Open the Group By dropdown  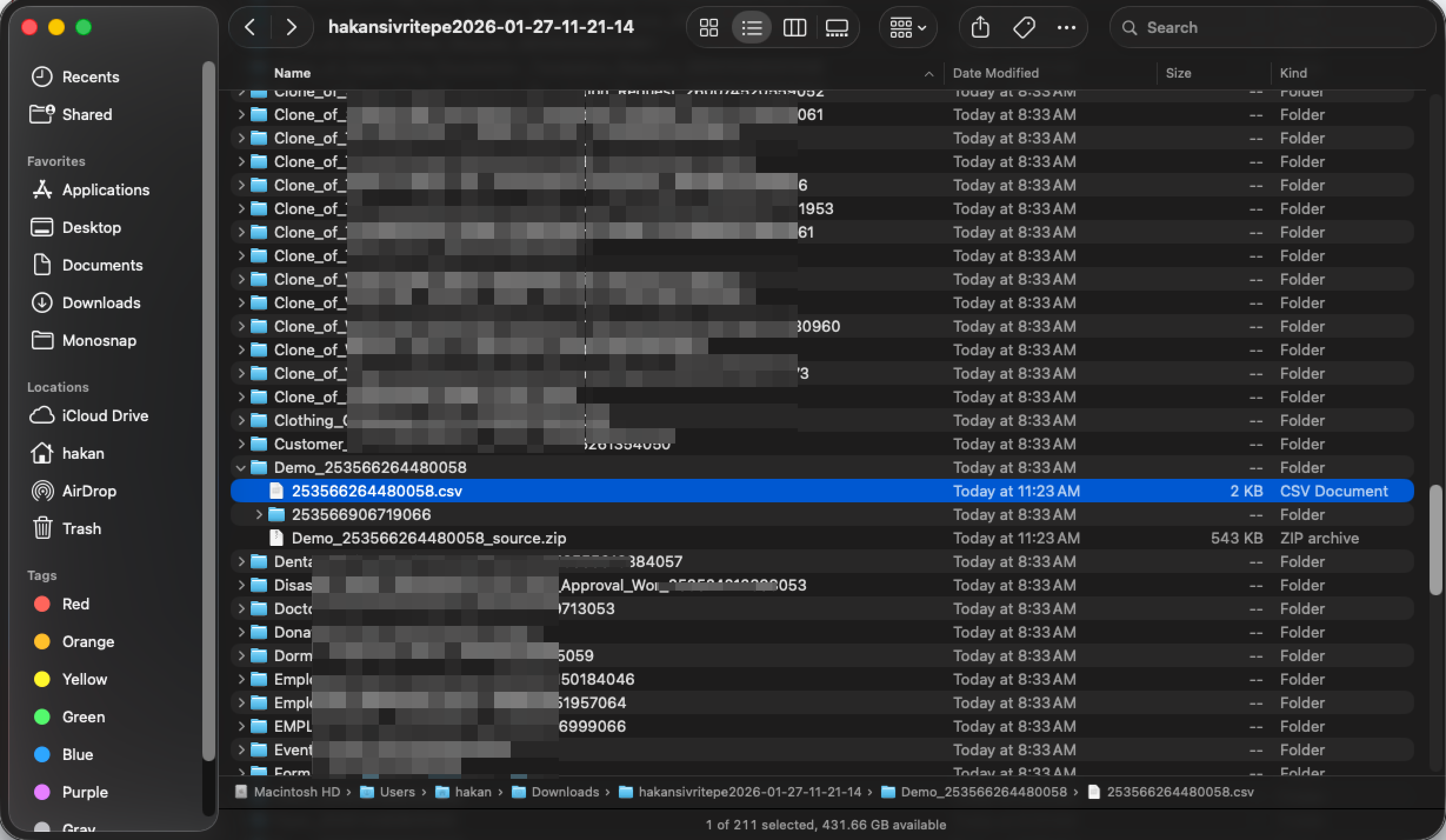coord(908,27)
